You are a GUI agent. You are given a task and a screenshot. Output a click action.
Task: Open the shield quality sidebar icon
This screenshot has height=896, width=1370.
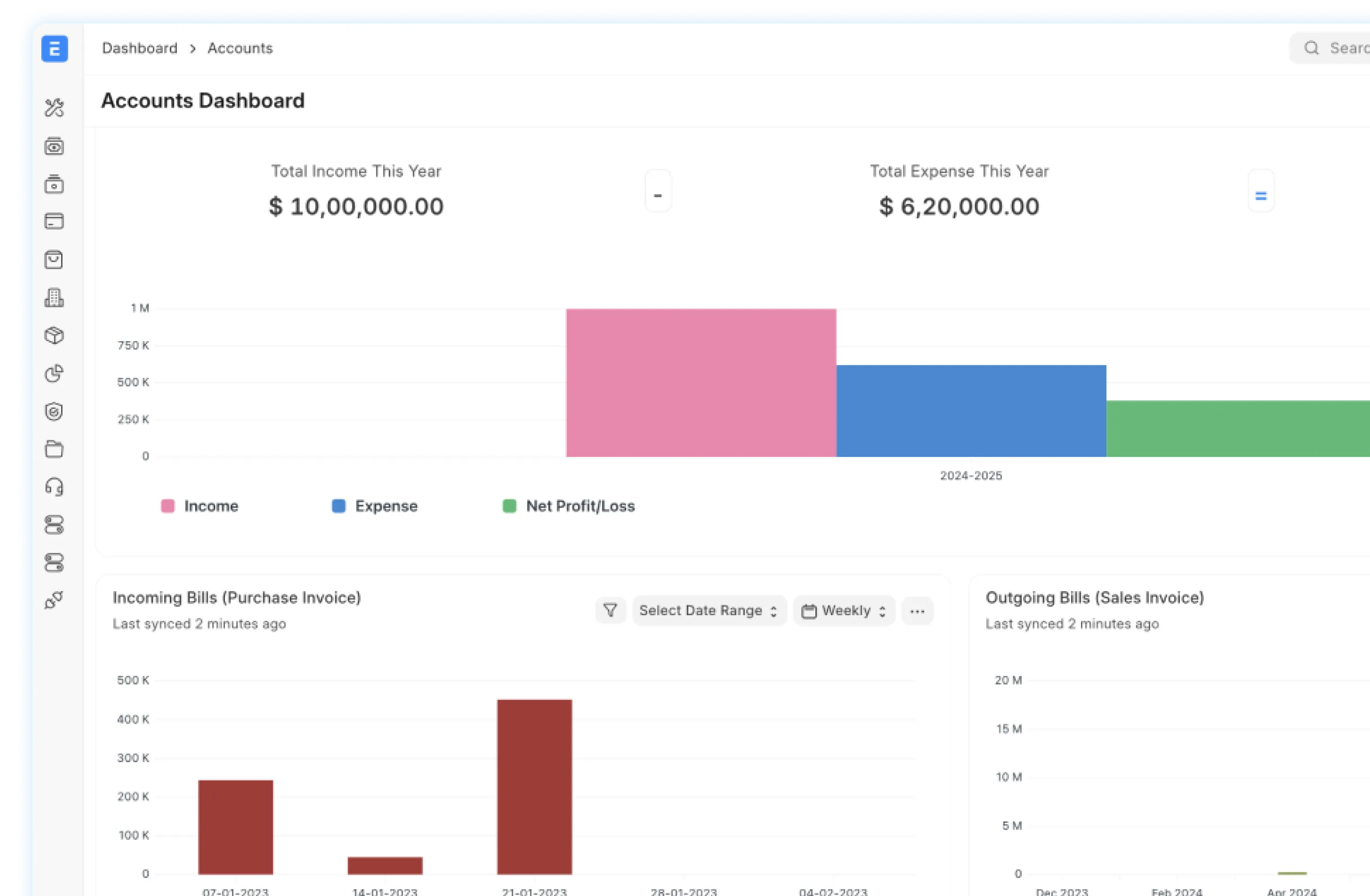tap(54, 412)
